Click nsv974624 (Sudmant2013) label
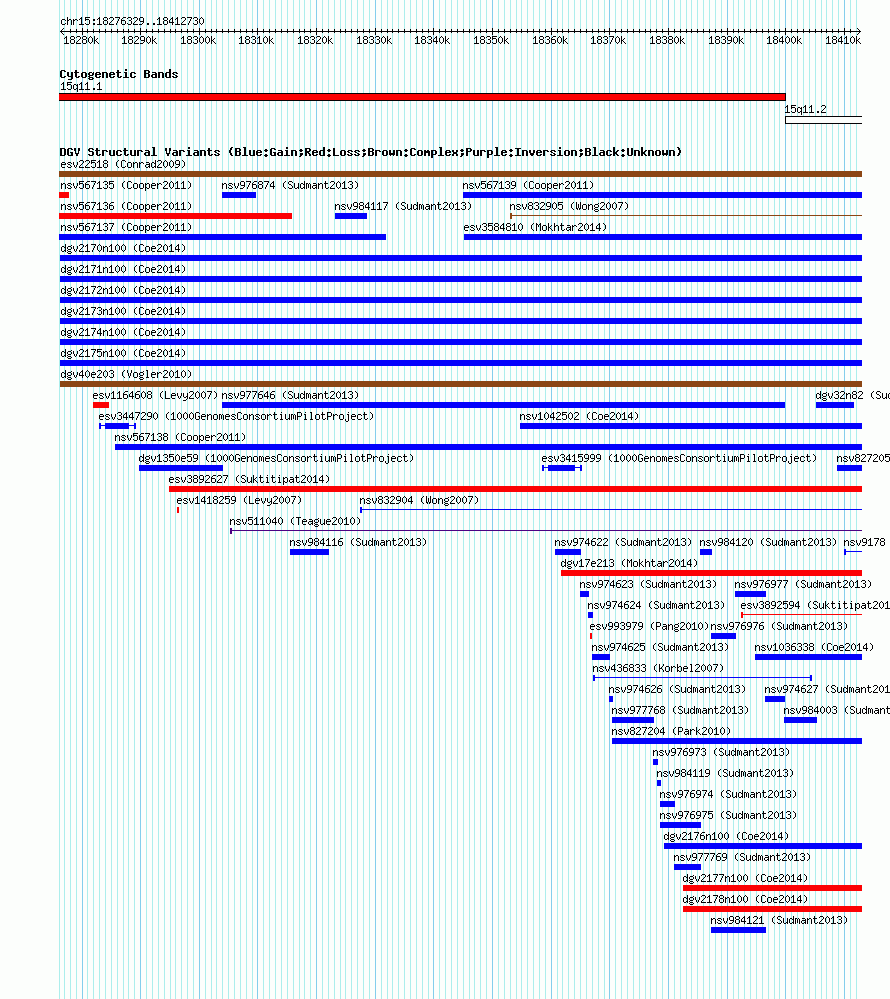The height and width of the screenshot is (999, 890). click(656, 606)
